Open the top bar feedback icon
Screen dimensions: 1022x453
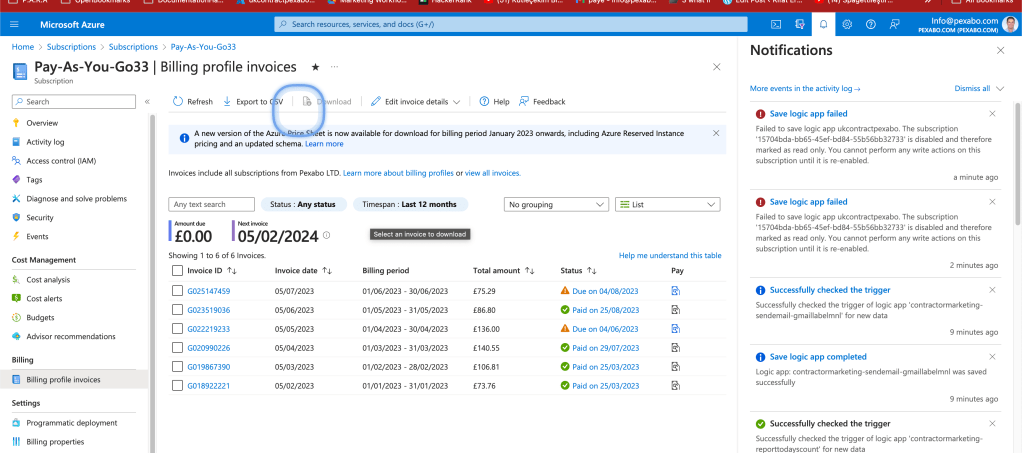click(894, 25)
